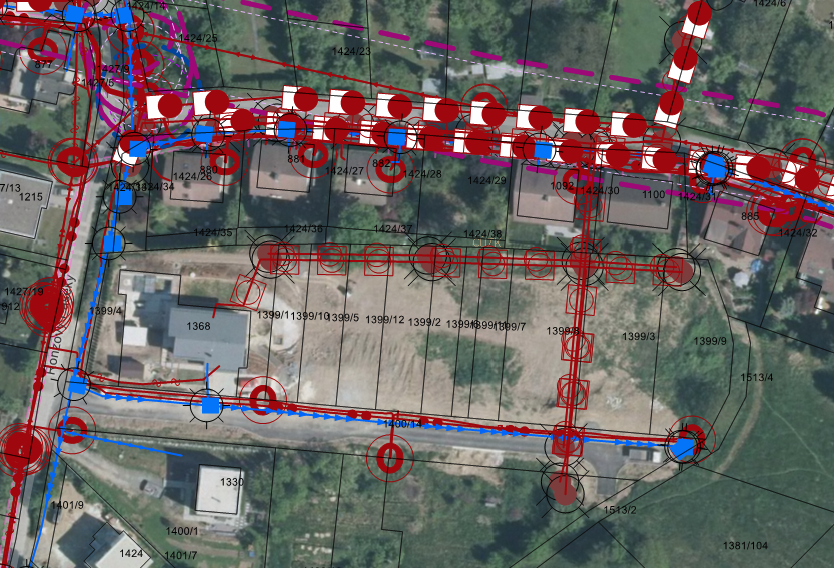Click the blue square symbol above label 882
The width and height of the screenshot is (834, 568).
tap(398, 137)
